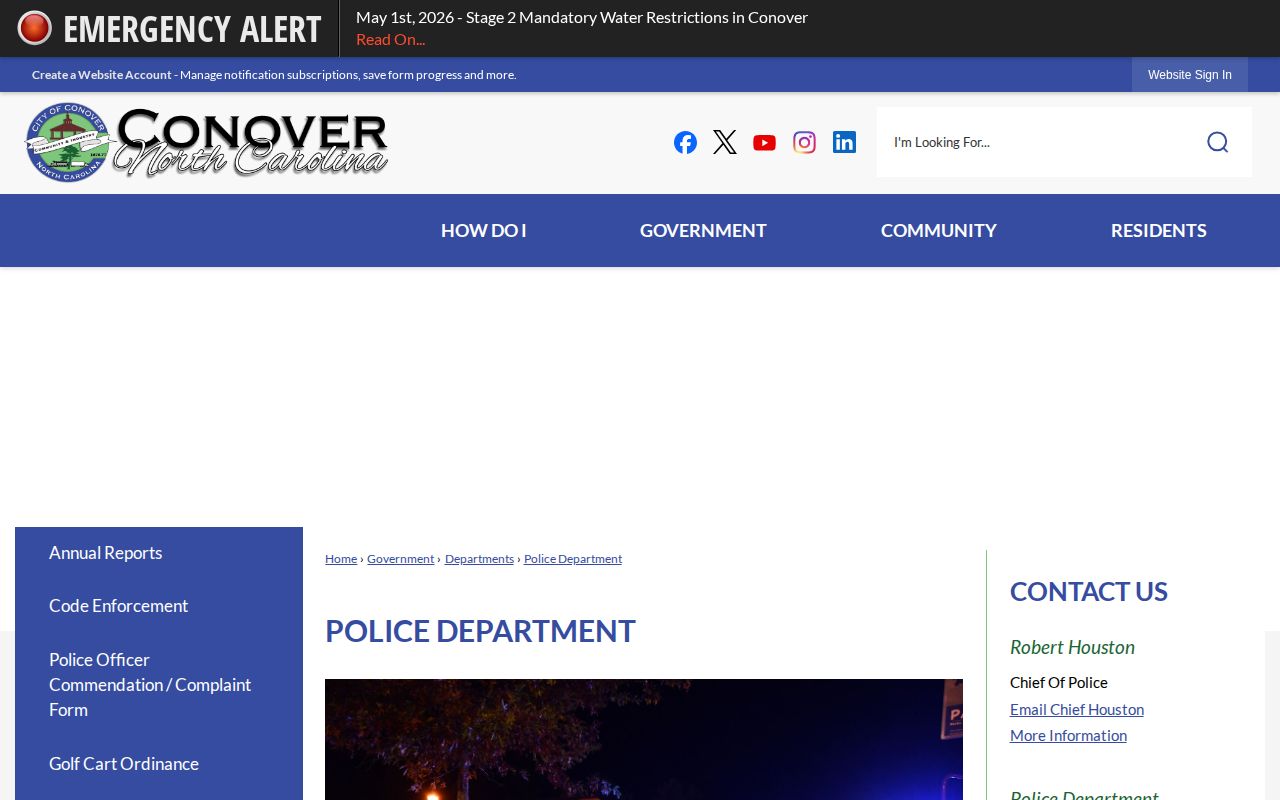The image size is (1280, 800).
Task: Go to Departments breadcrumb link
Action: [479, 559]
